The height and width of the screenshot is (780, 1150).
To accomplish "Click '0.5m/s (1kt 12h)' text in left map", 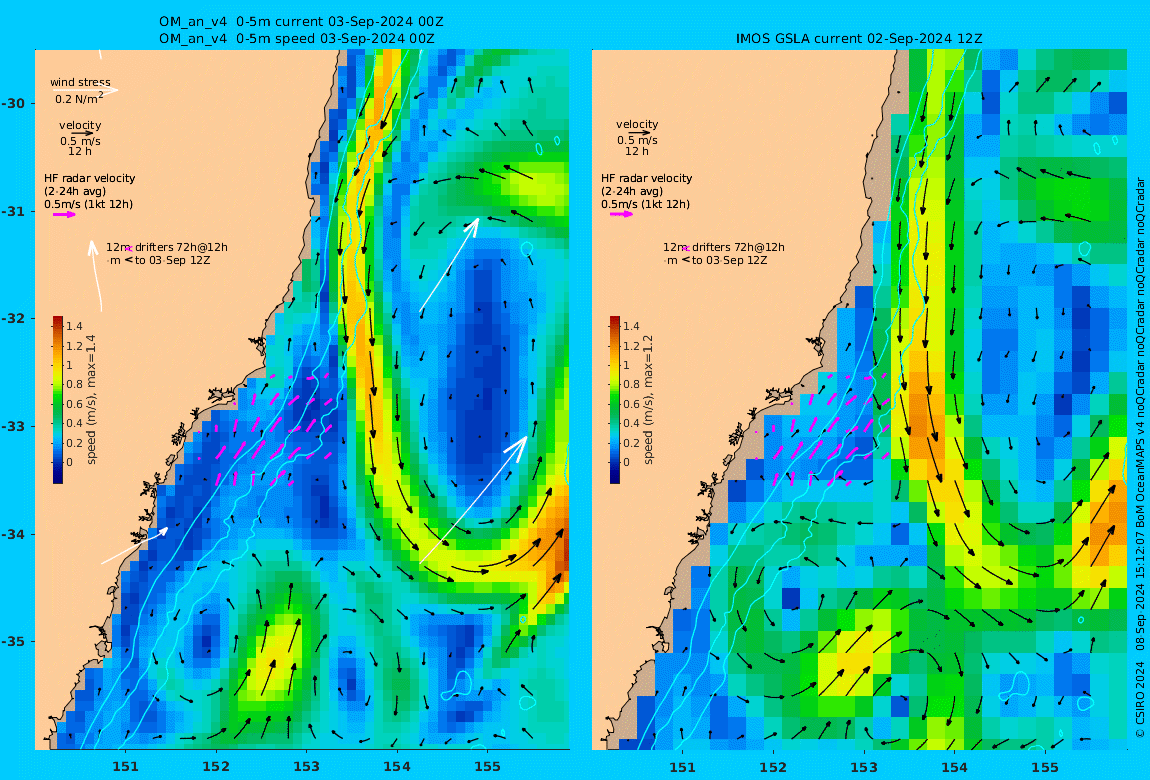I will tap(88, 205).
